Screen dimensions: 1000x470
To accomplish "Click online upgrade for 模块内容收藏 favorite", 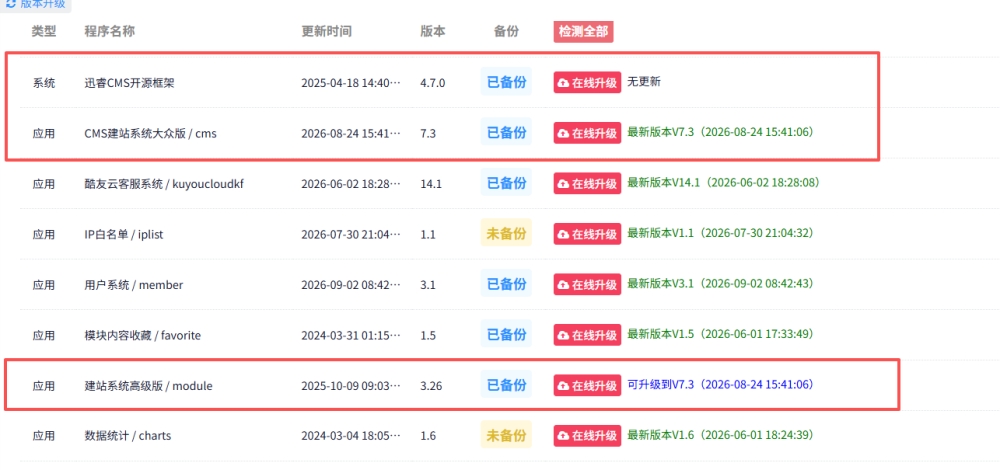I will click(x=587, y=335).
